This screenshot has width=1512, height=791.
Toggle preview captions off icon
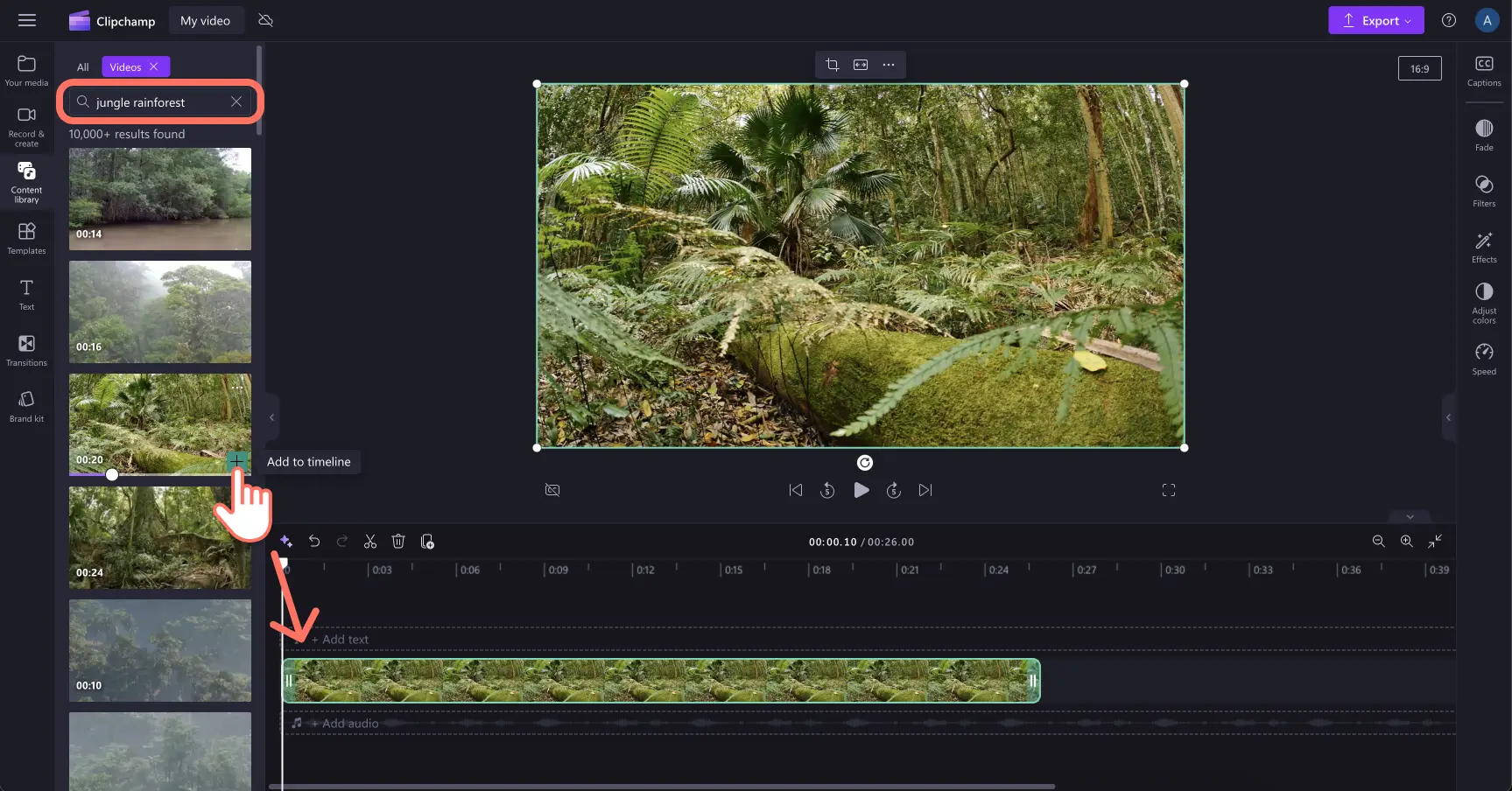[x=552, y=490]
